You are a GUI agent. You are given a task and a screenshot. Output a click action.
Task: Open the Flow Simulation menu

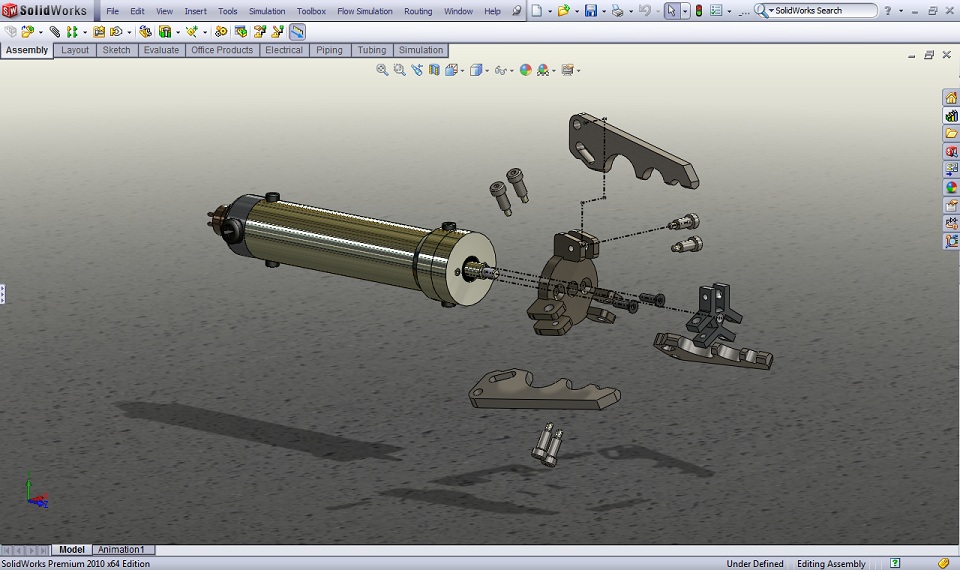[365, 11]
